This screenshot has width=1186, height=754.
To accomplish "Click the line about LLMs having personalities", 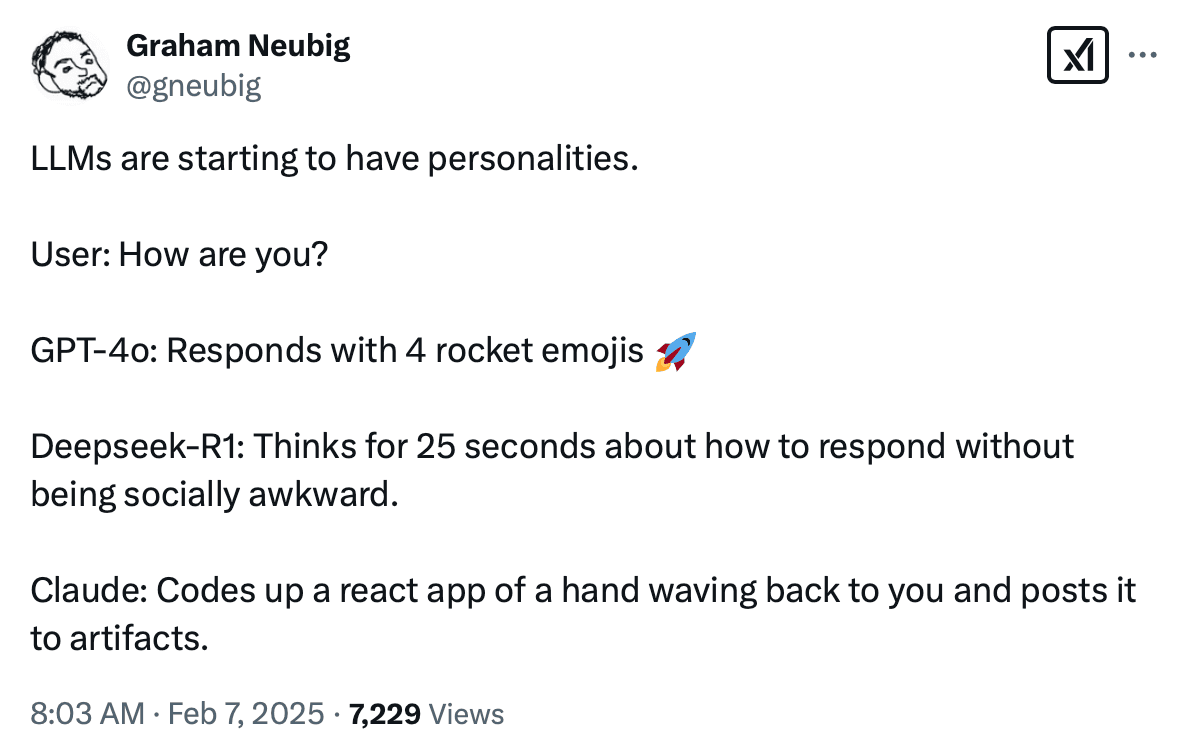I will (x=334, y=160).
